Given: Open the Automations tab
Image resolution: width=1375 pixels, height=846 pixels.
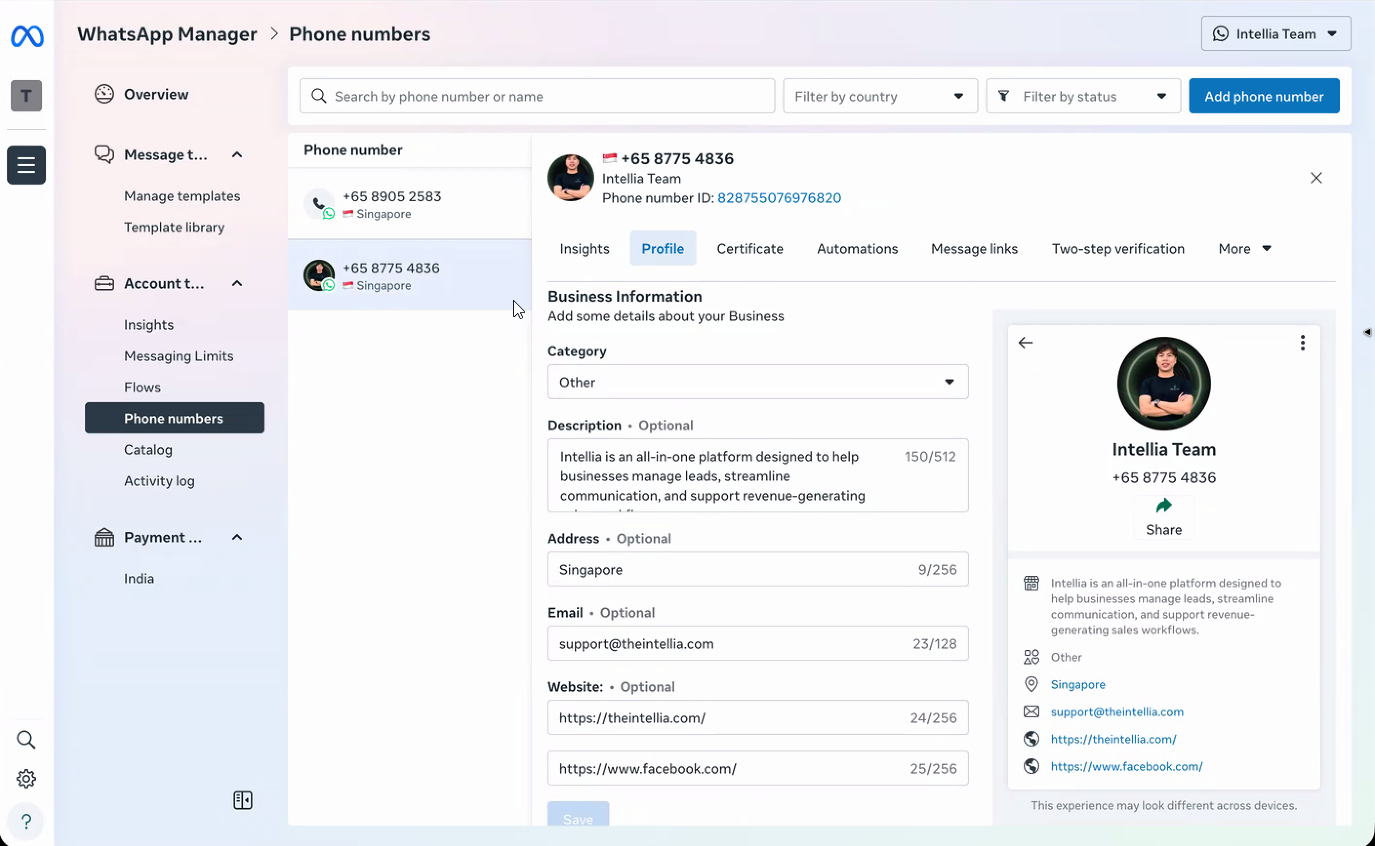Looking at the screenshot, I should pos(858,249).
